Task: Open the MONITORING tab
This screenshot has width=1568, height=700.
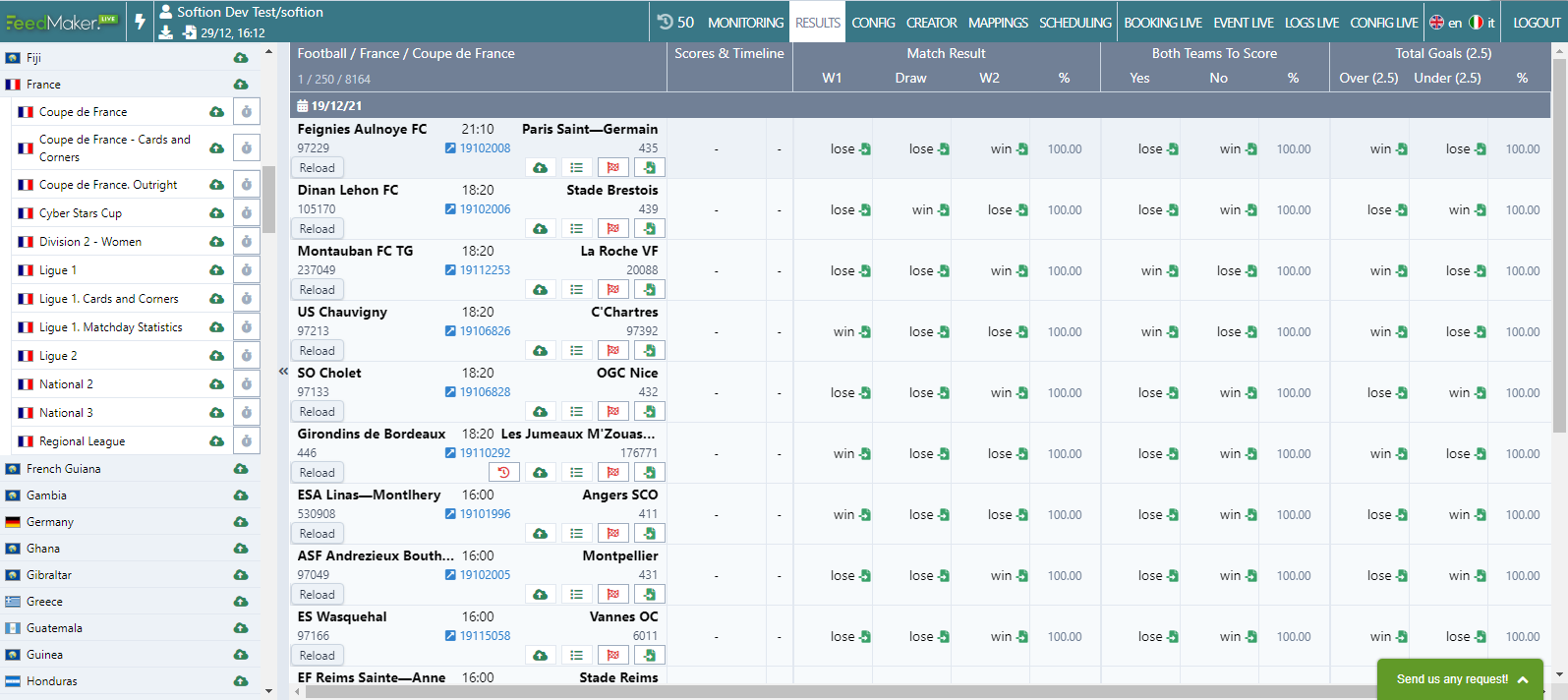Action: [x=746, y=23]
